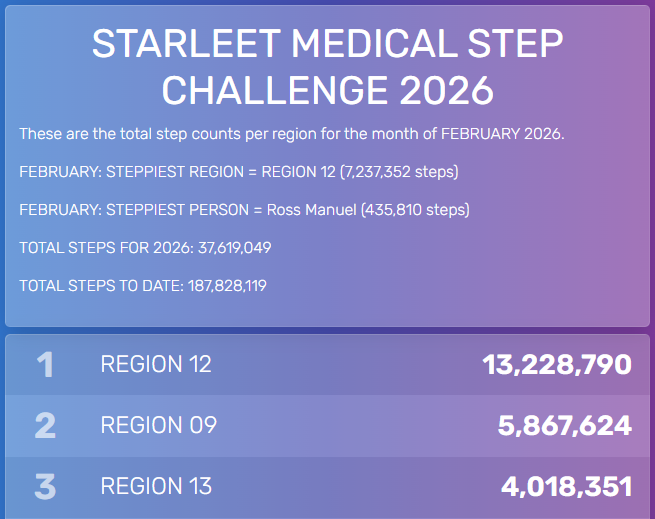Open the REGION 13 leaderboard entry
The height and width of the screenshot is (519, 655).
[x=156, y=487]
